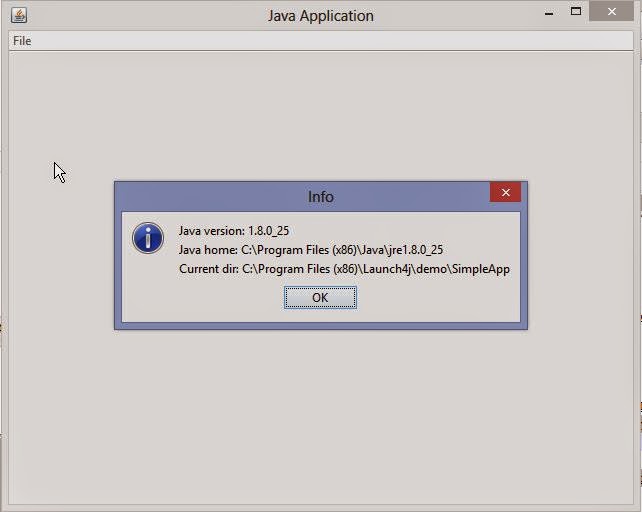Viewport: 642px width, 512px height.
Task: Click the blue information icon in the dialog
Action: pos(148,238)
